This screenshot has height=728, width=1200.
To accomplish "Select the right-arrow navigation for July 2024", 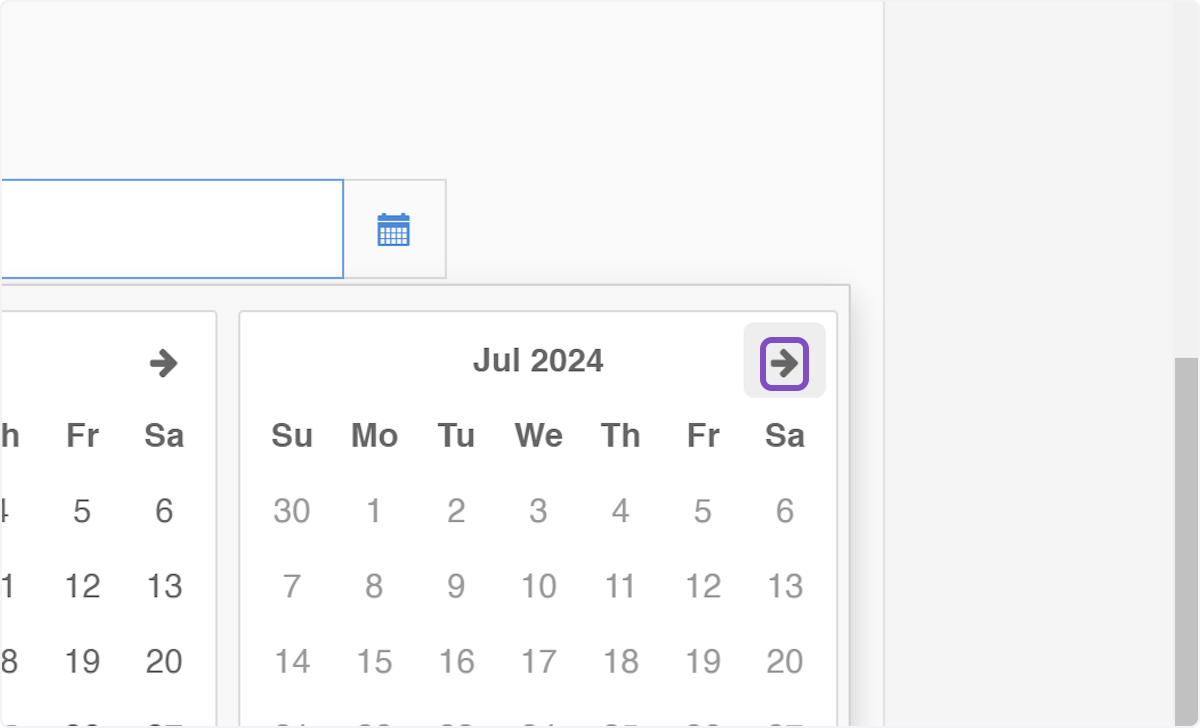I will (x=784, y=364).
